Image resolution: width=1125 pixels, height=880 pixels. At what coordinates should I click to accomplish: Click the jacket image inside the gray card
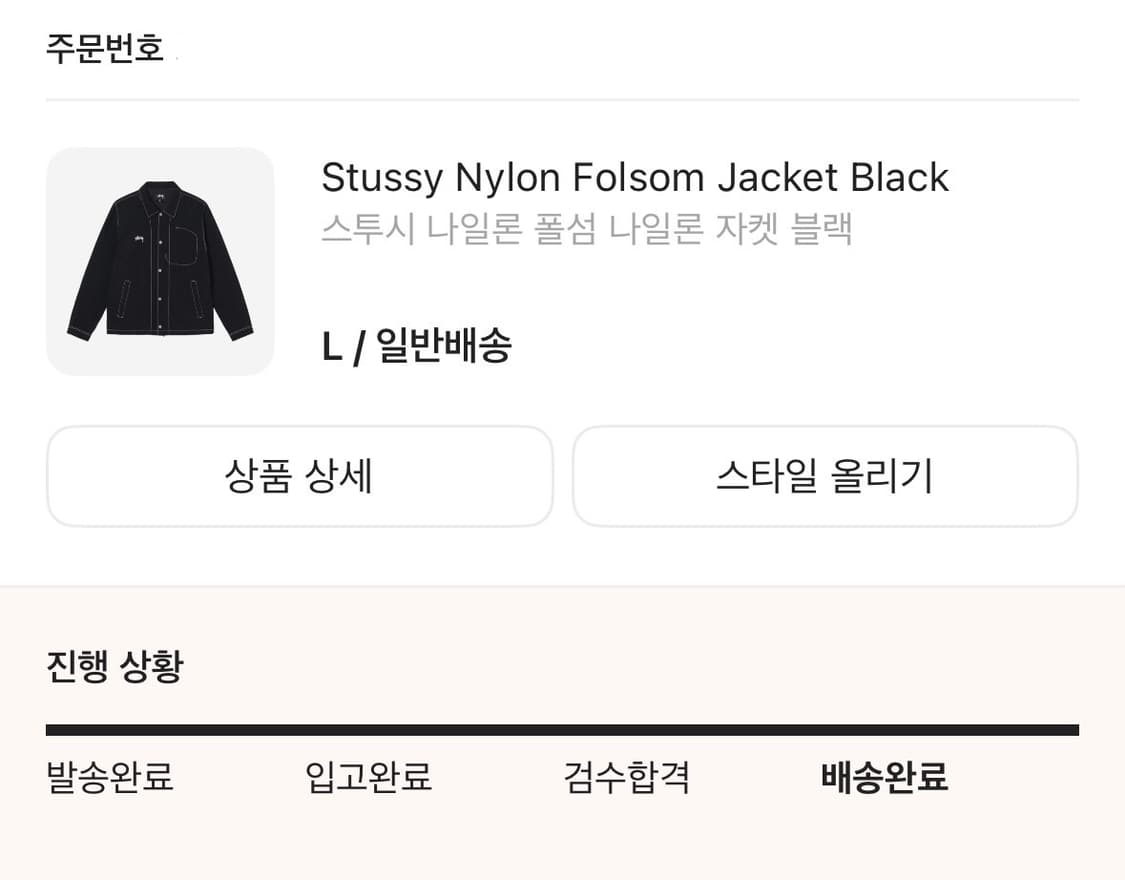pos(160,261)
